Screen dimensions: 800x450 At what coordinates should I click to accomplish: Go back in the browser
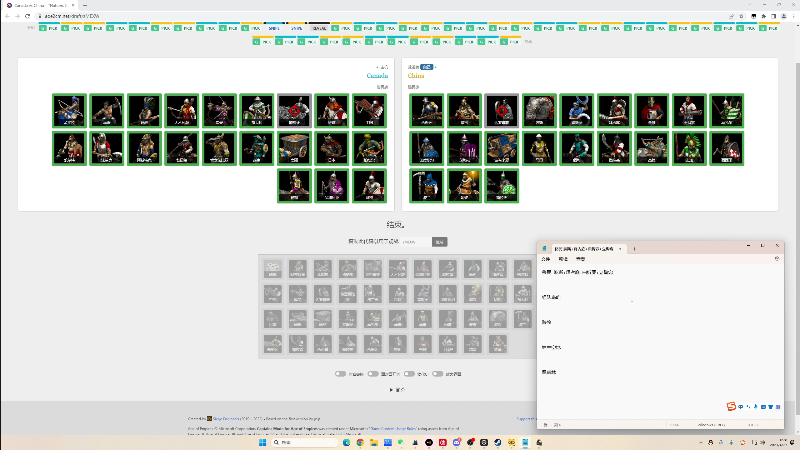pos(7,16)
